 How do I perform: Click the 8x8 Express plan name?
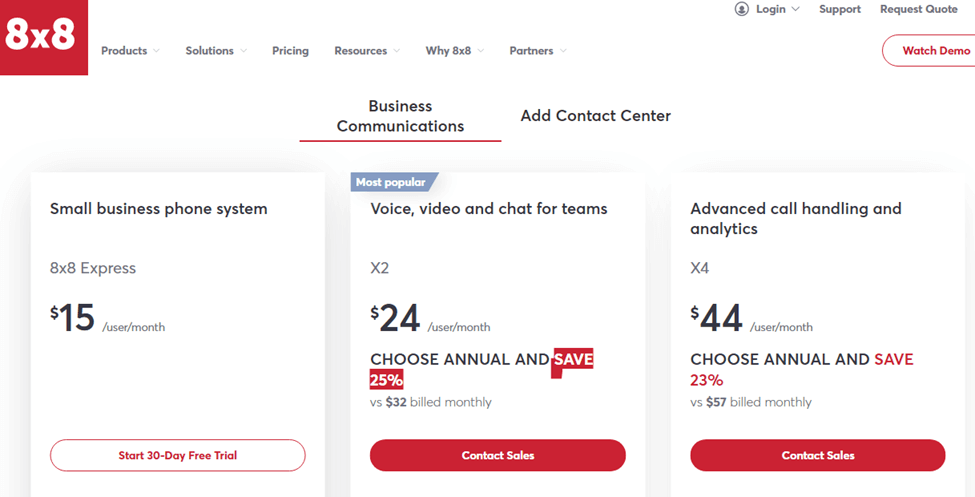pos(93,268)
